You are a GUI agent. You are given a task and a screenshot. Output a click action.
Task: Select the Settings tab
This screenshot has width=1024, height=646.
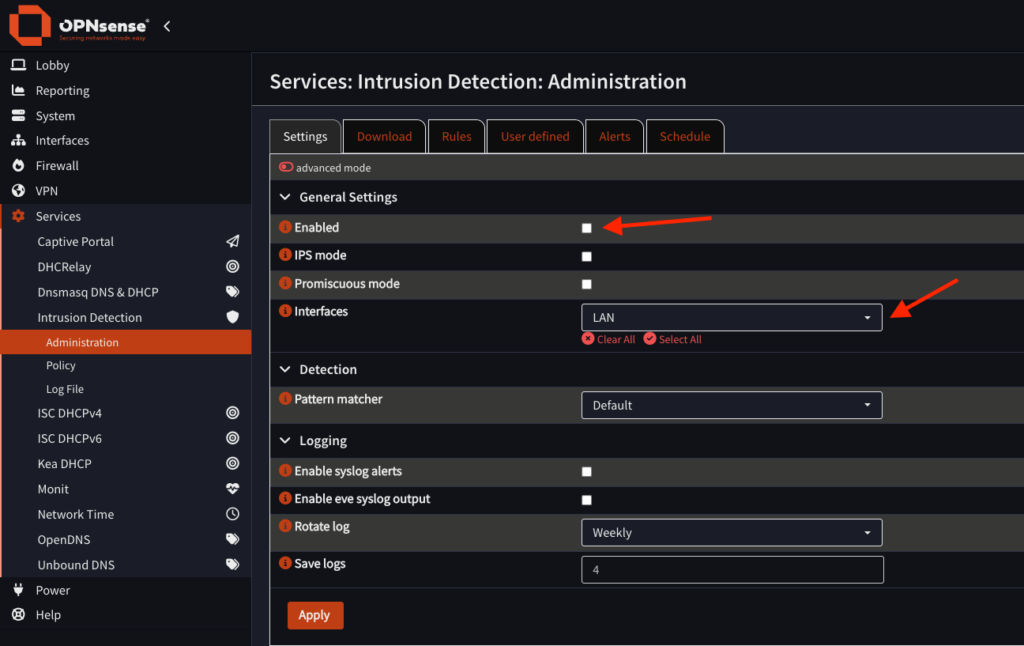tap(305, 137)
